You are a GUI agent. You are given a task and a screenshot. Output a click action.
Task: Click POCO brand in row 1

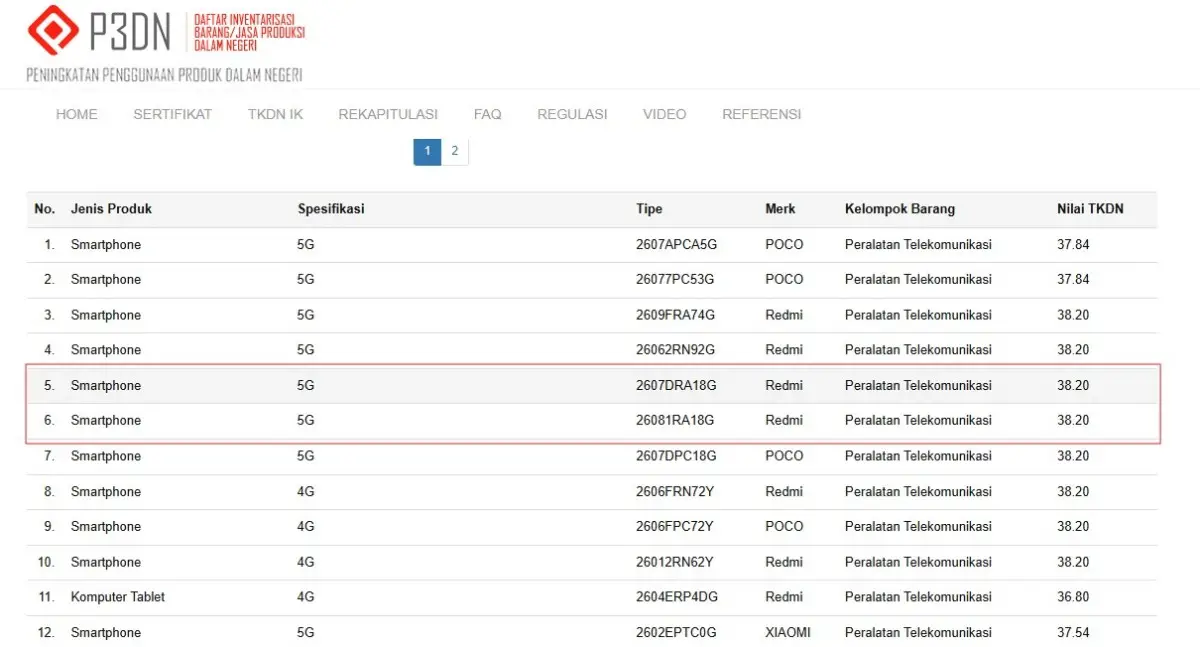[784, 245]
